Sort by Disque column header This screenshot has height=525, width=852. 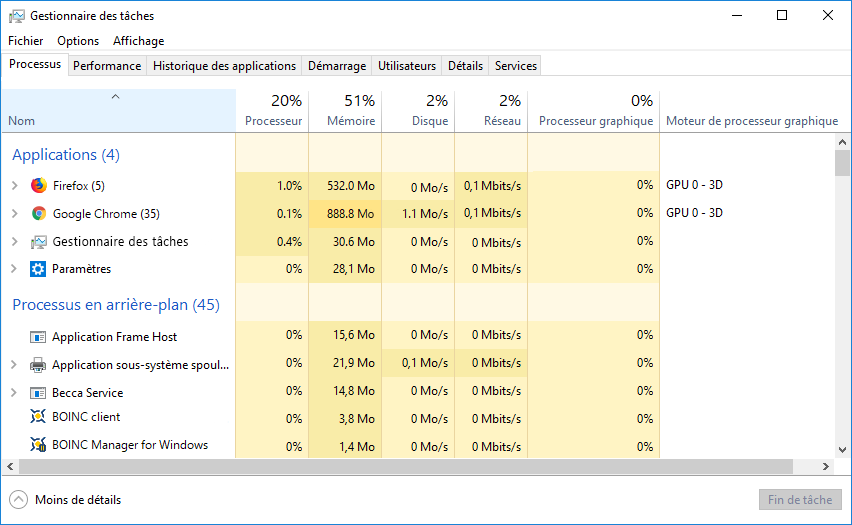click(418, 111)
